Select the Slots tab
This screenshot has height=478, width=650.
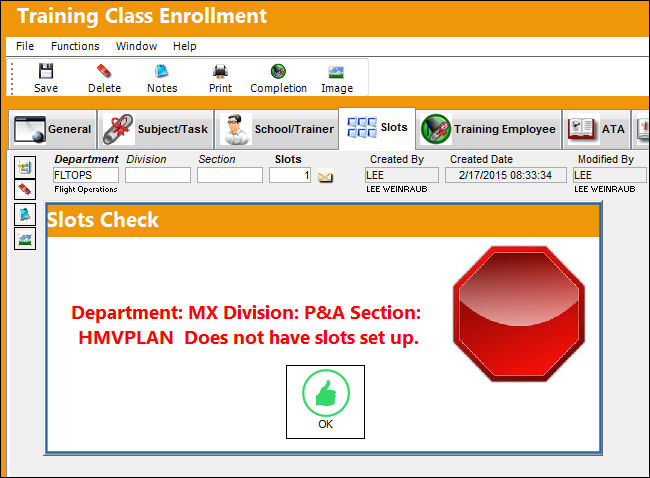tap(377, 128)
